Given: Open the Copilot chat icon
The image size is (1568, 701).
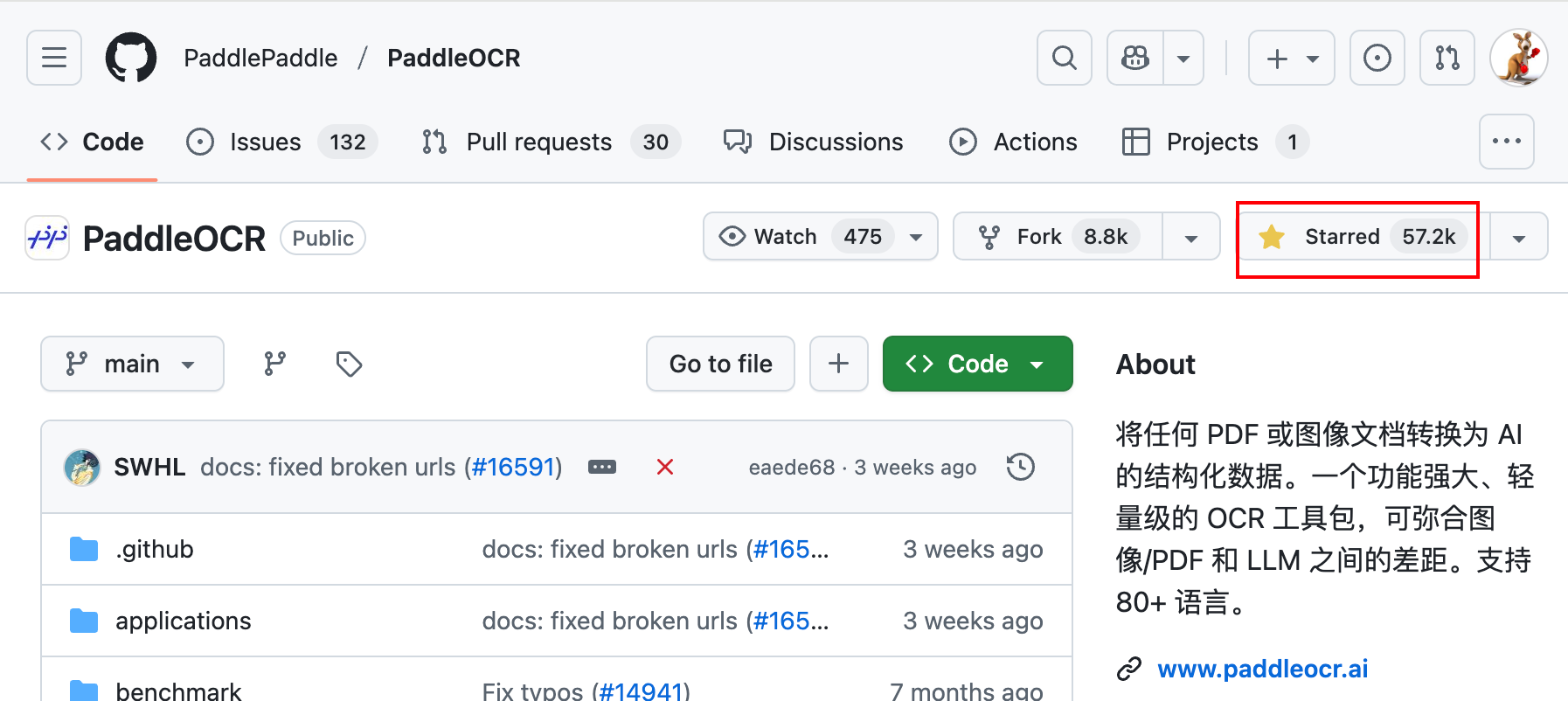Looking at the screenshot, I should pos(1135,58).
